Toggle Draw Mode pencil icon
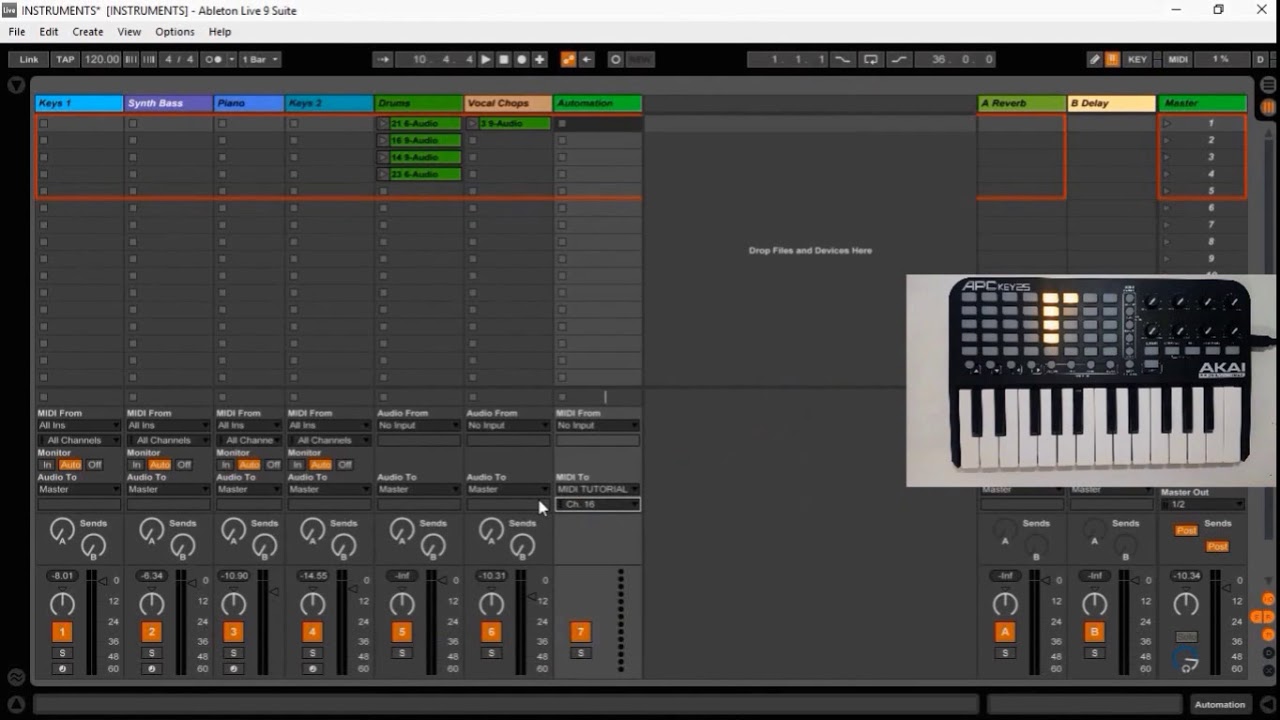This screenshot has width=1280, height=720. pos(1095,59)
